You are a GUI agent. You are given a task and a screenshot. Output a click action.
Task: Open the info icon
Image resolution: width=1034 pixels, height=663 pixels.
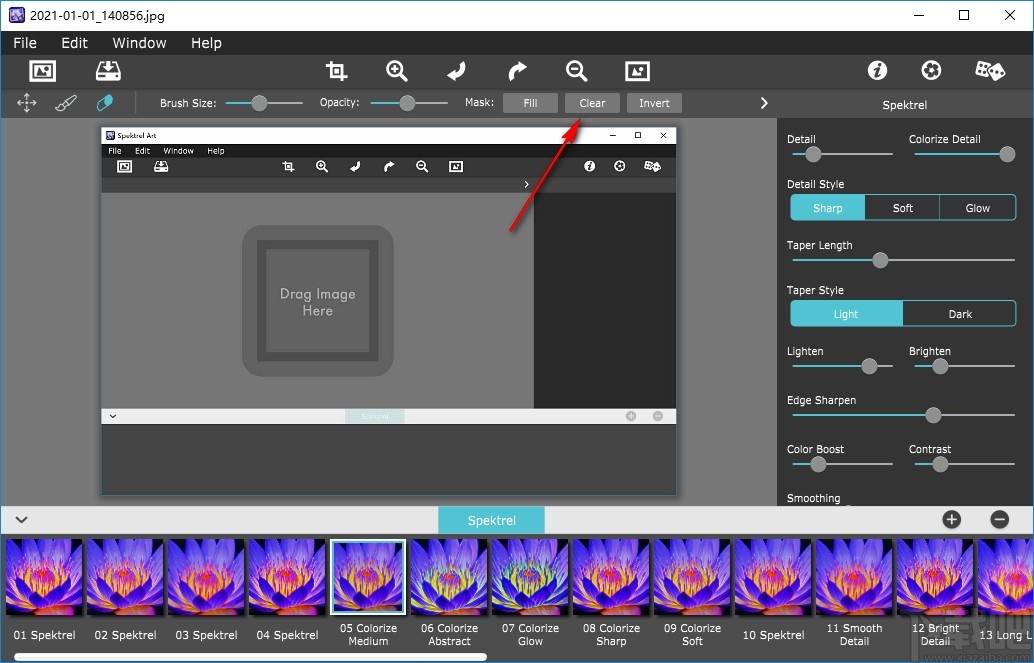tap(877, 71)
